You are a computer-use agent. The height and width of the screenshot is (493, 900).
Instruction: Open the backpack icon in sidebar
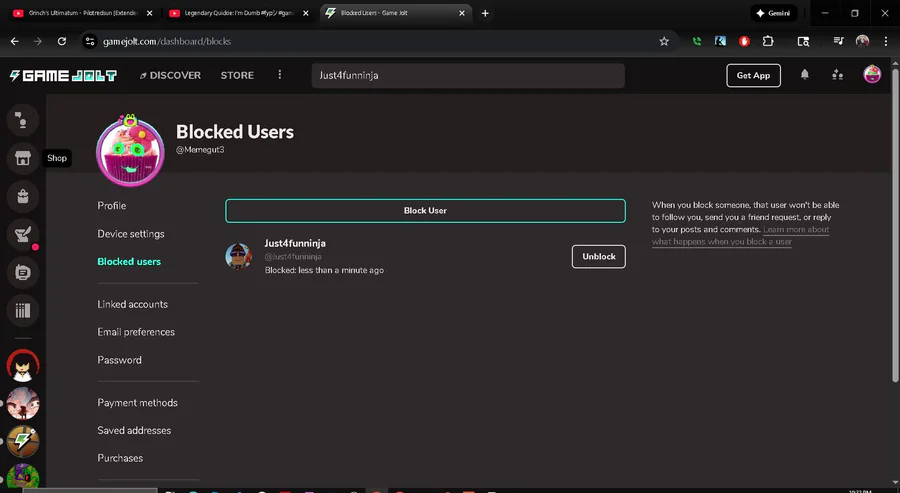pos(21,196)
